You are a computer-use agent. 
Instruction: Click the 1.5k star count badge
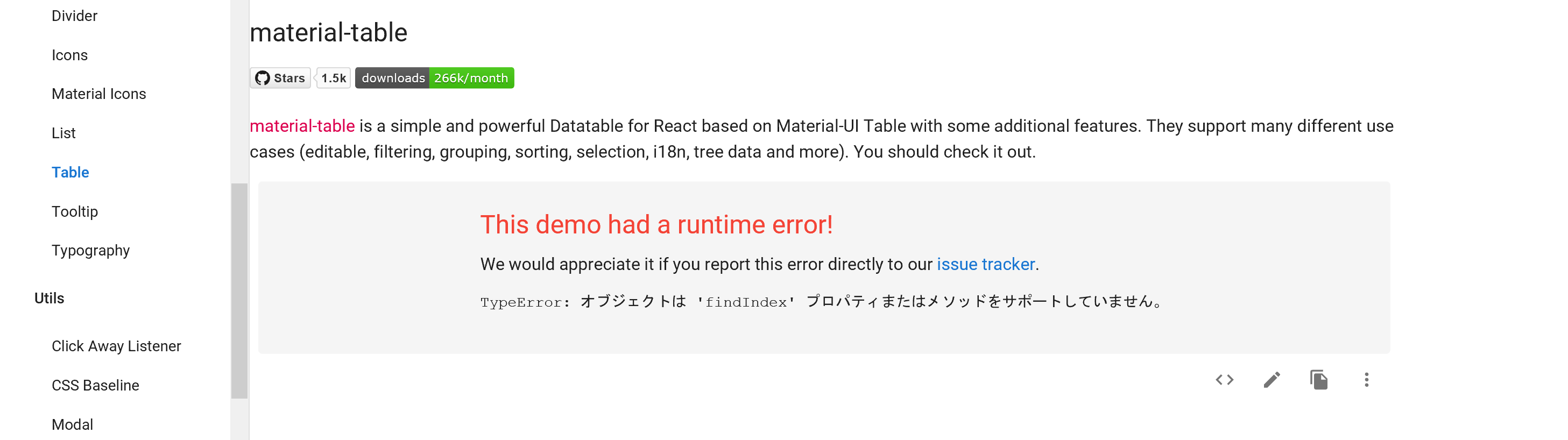click(333, 78)
